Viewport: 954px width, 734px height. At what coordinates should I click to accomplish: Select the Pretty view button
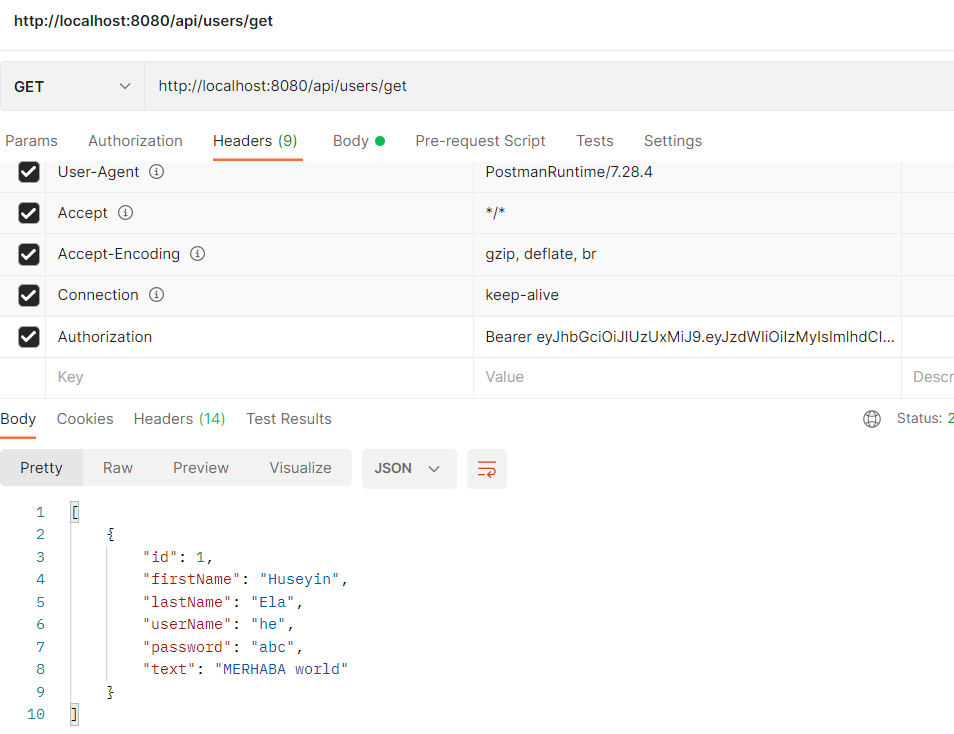41,467
